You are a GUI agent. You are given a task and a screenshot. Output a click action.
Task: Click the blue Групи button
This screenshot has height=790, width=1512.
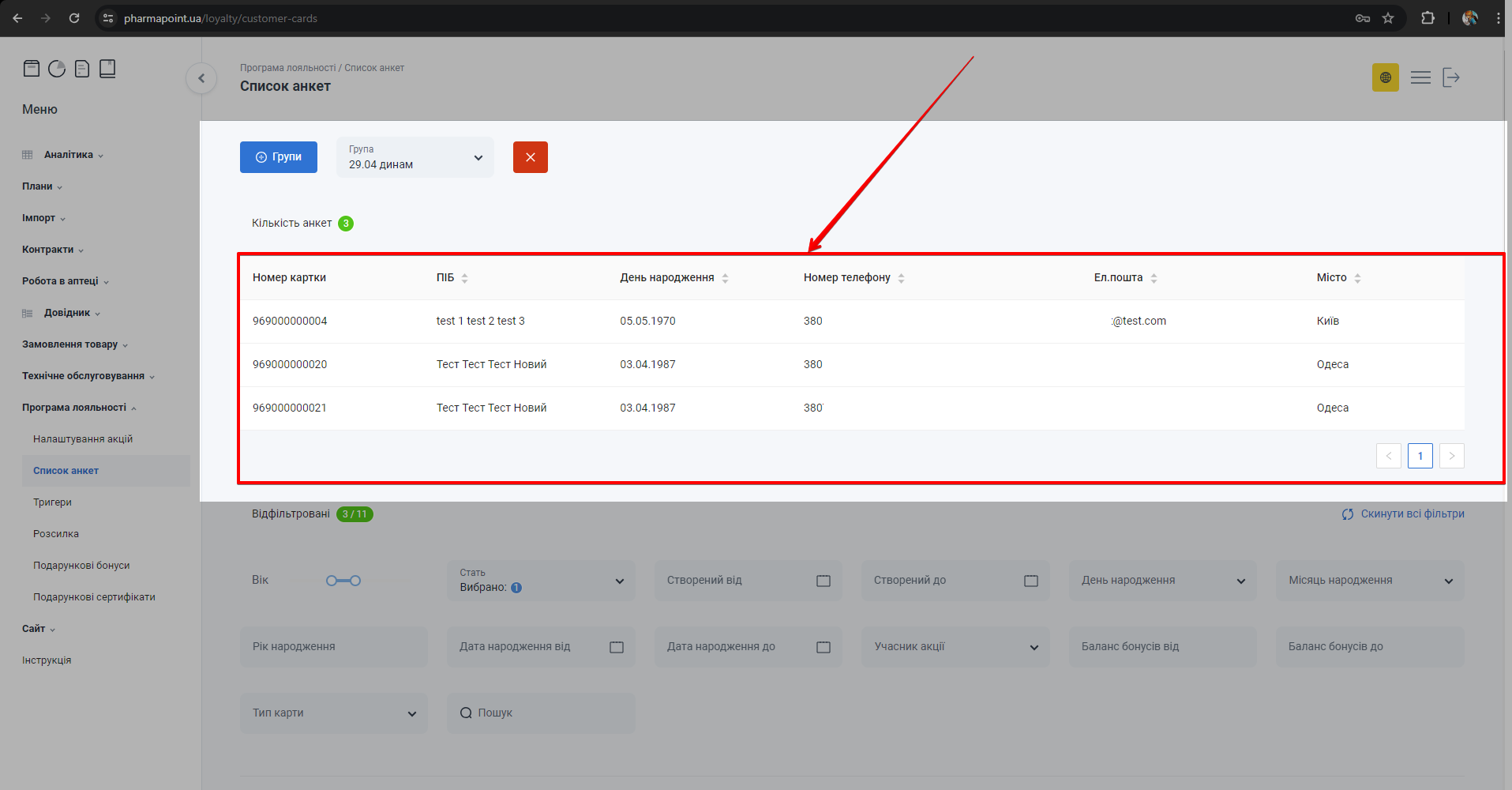279,157
